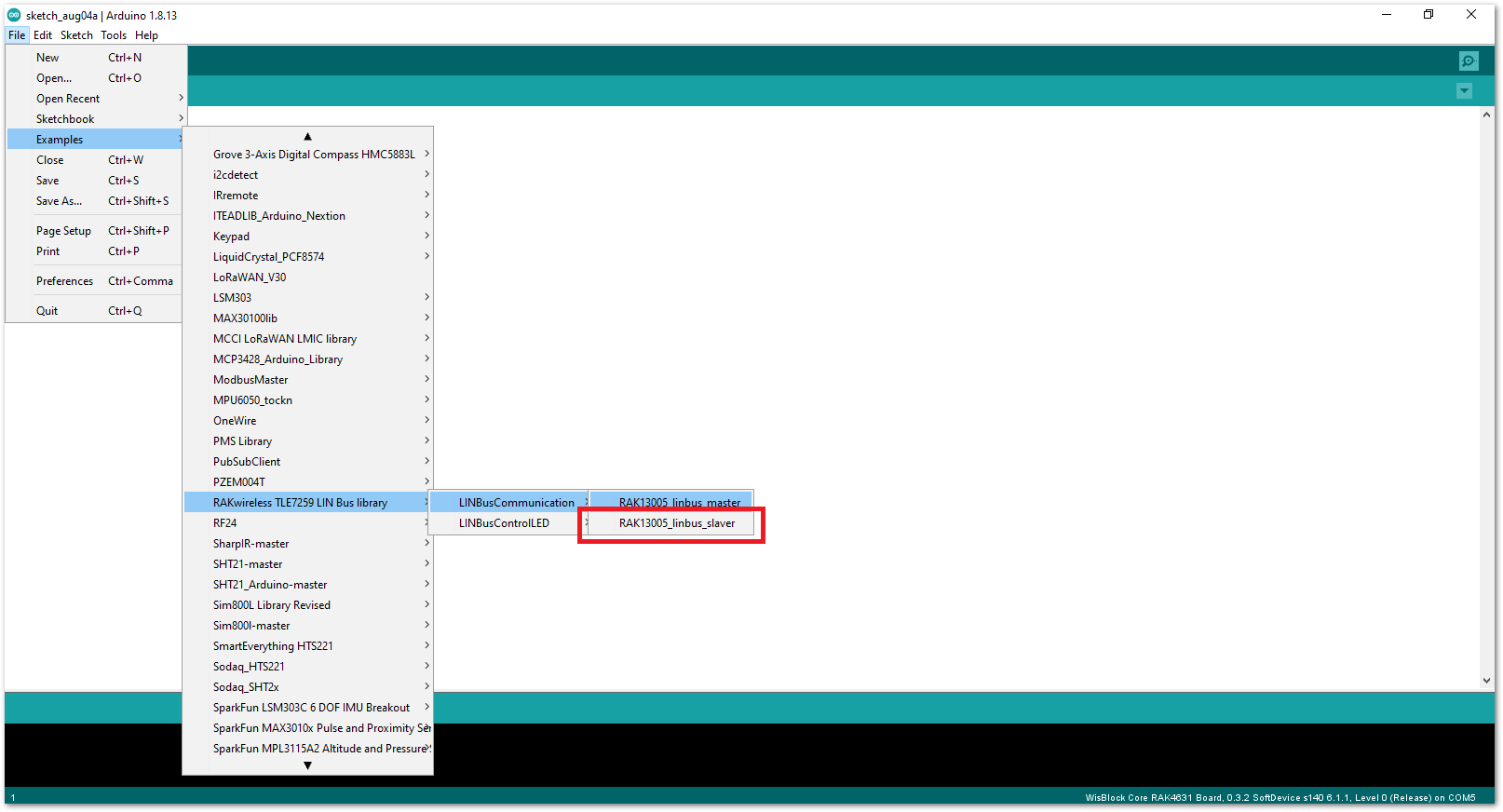Expand SparkFun MAX3010x Pulse and Proximity examples

point(308,728)
